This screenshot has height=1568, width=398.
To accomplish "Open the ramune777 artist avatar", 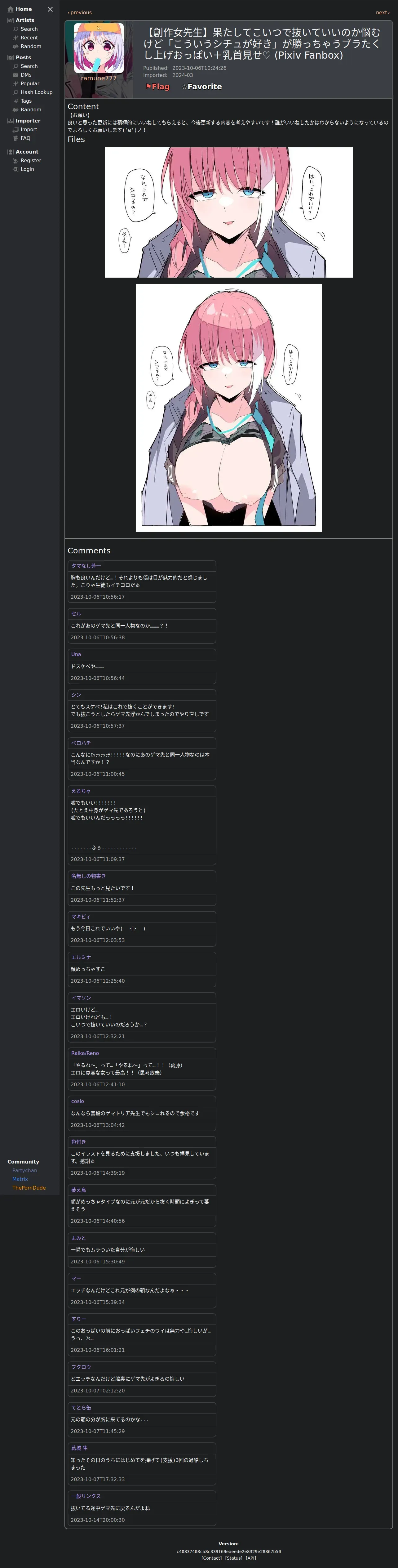I will click(99, 48).
